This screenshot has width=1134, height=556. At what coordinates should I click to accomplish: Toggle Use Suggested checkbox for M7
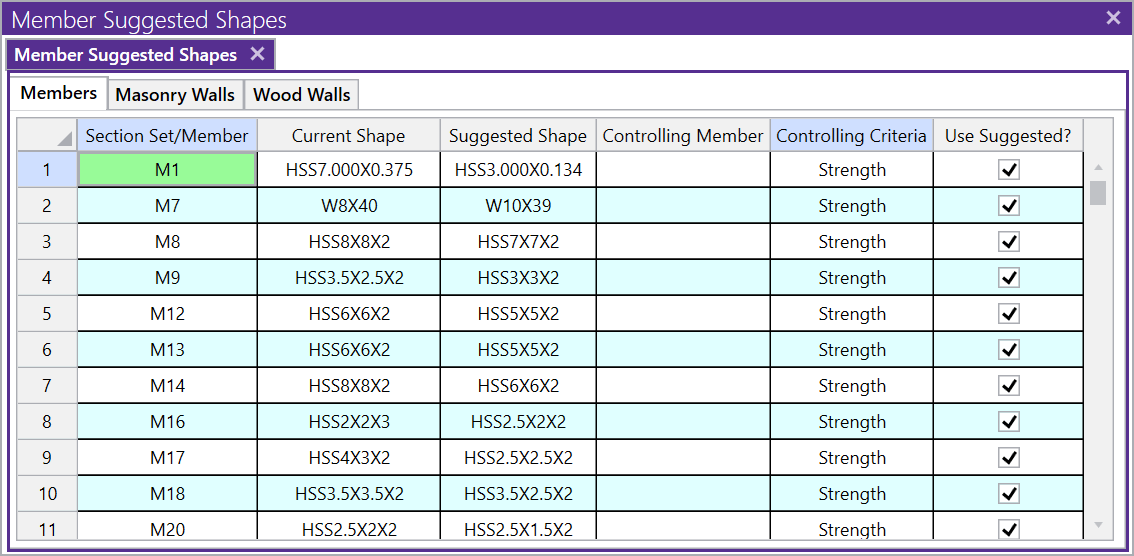pos(1008,206)
